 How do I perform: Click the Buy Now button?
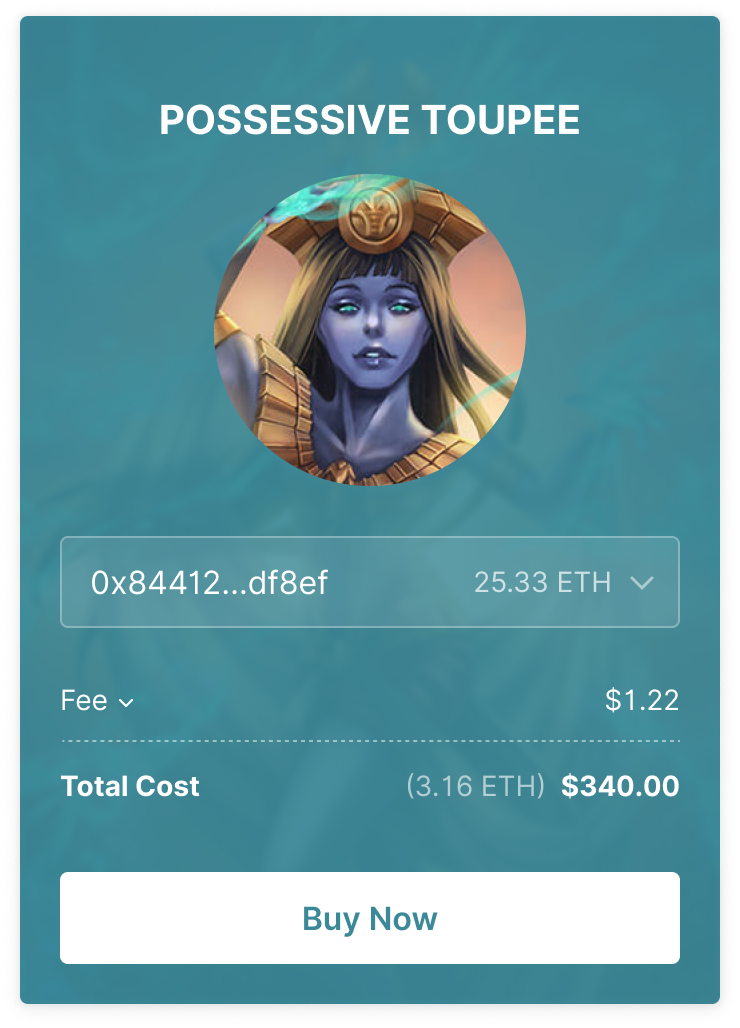[x=370, y=917]
